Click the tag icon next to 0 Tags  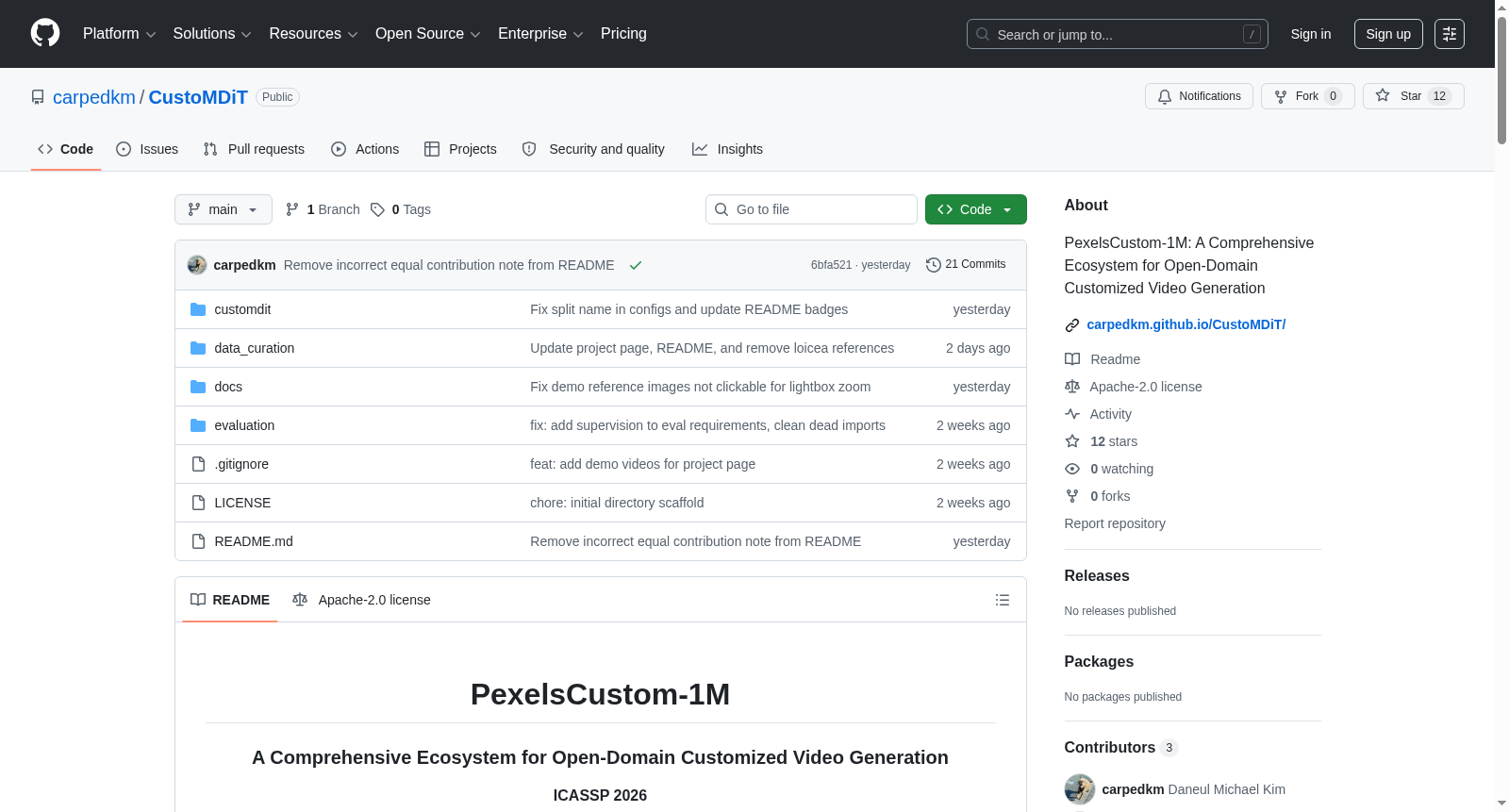377,209
